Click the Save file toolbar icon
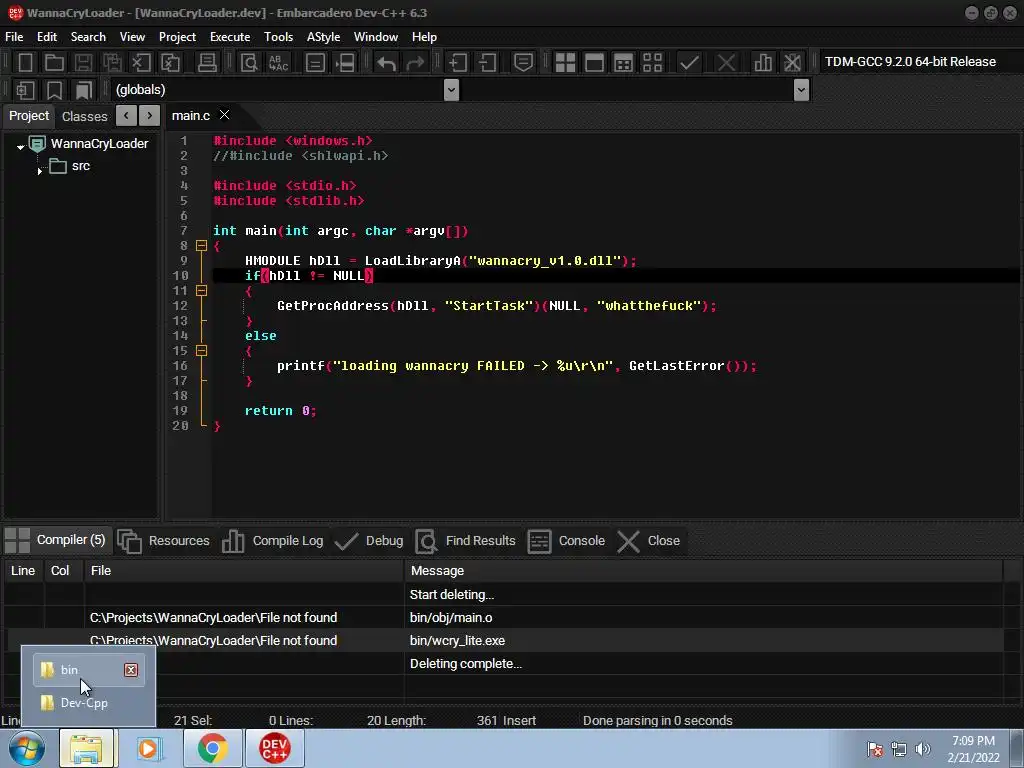 (83, 62)
